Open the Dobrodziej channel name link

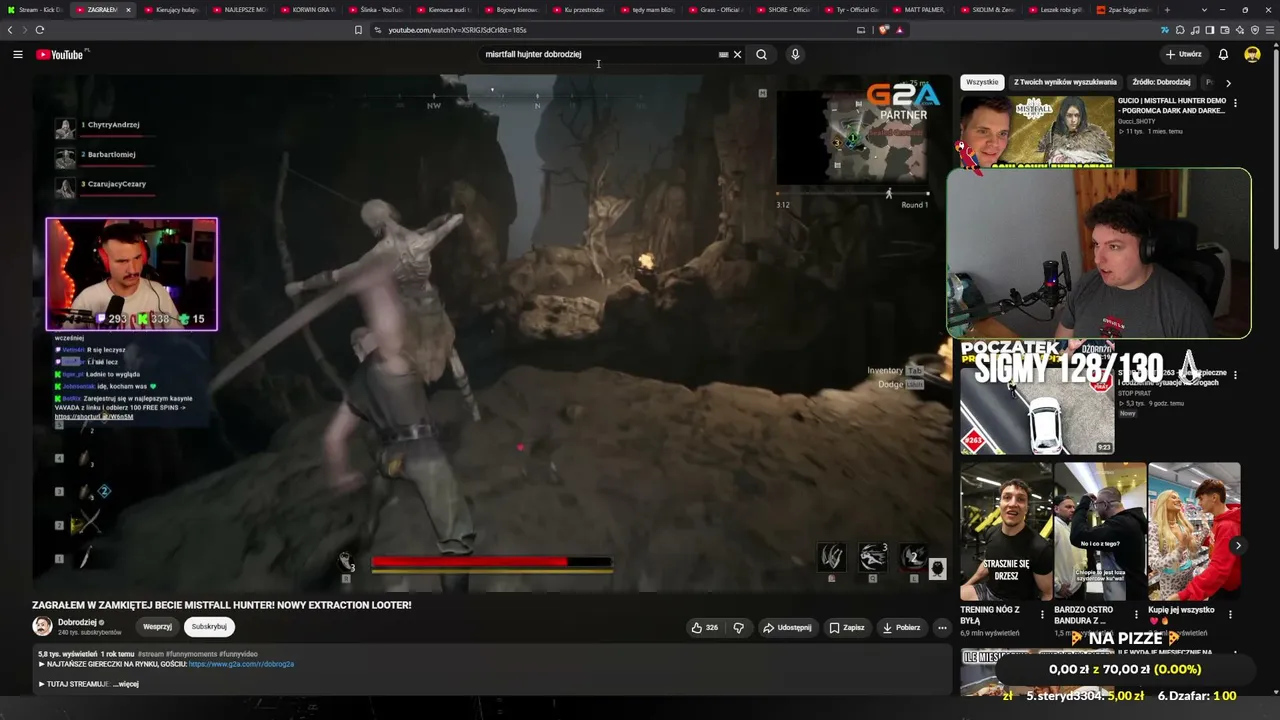click(x=78, y=623)
